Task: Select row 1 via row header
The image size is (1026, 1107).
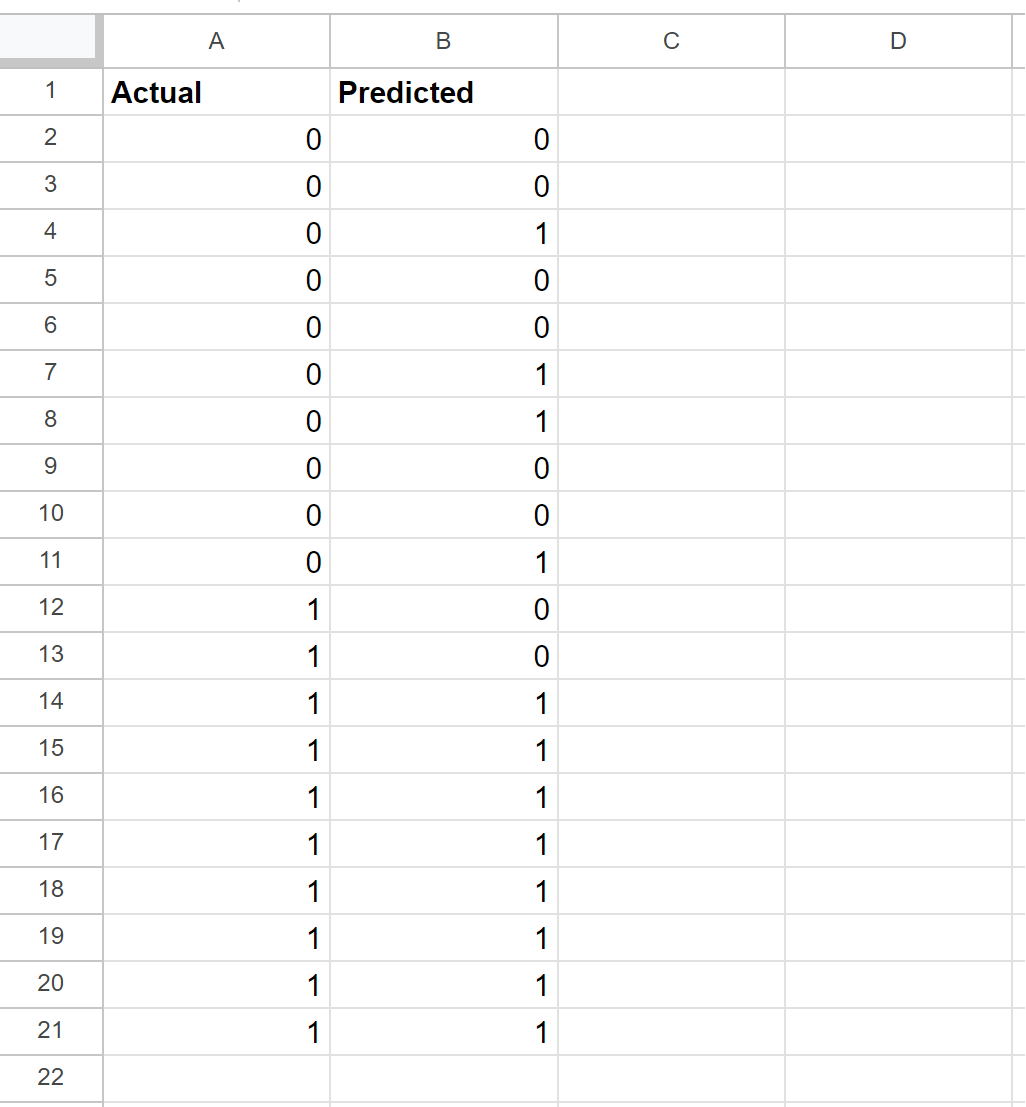Action: 51,91
